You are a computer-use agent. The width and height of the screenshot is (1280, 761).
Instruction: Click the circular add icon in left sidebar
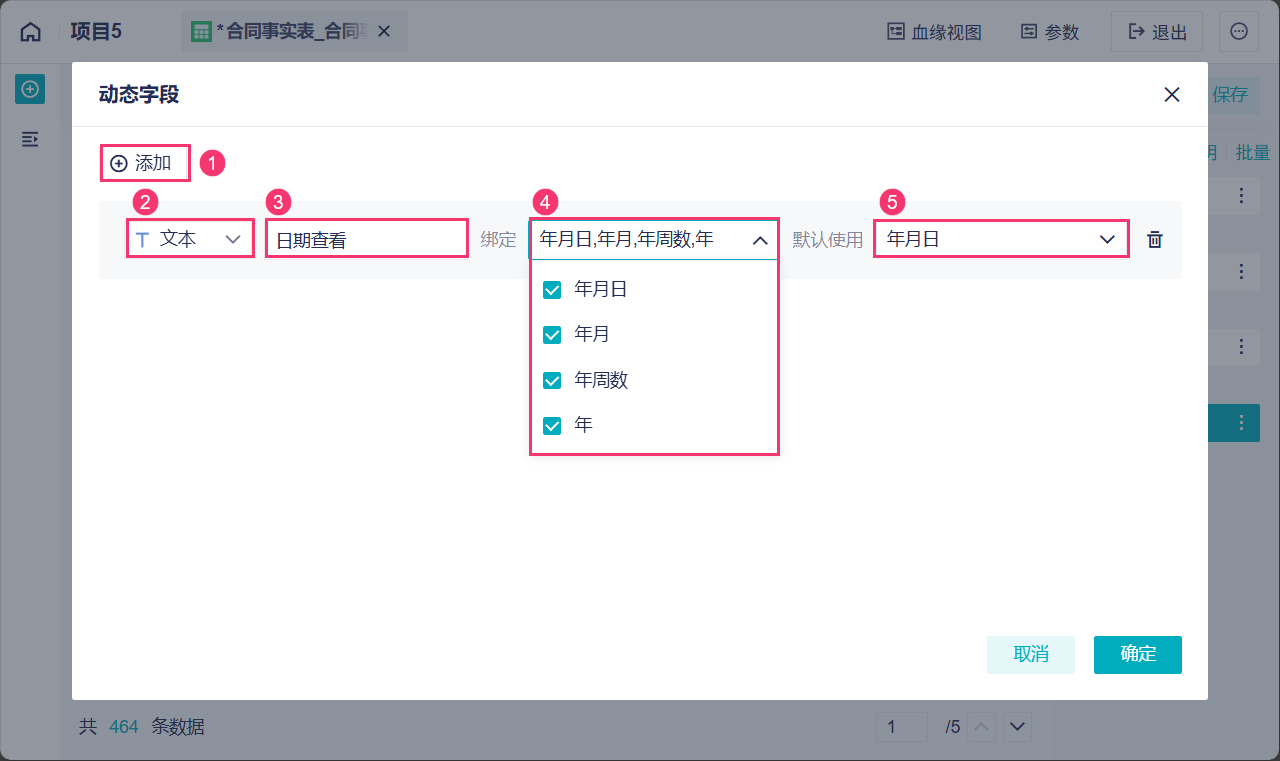pos(30,89)
